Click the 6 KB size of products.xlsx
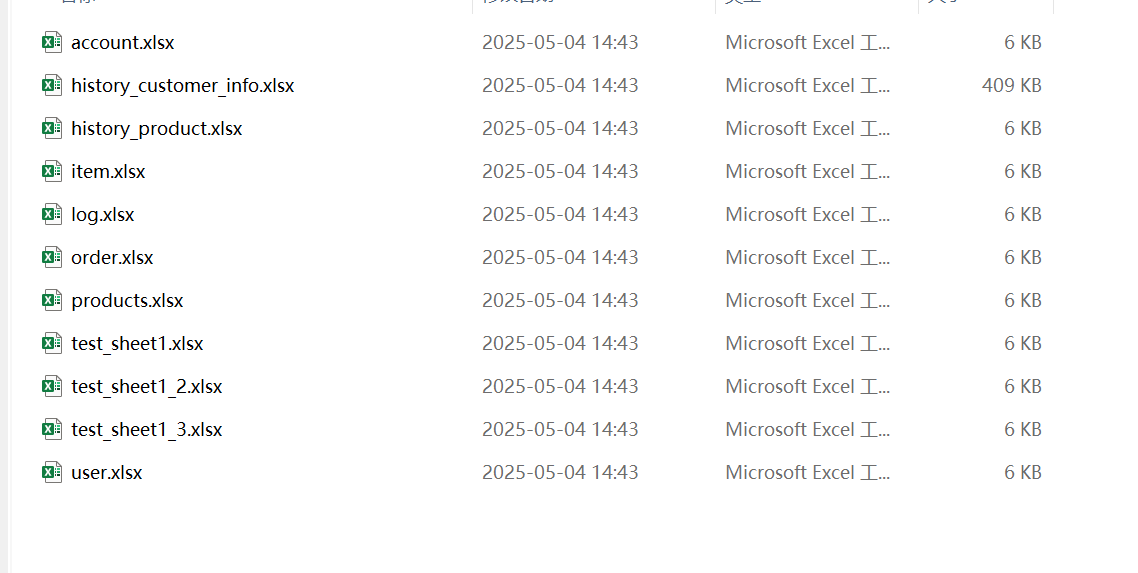This screenshot has height=573, width=1138. point(1023,300)
